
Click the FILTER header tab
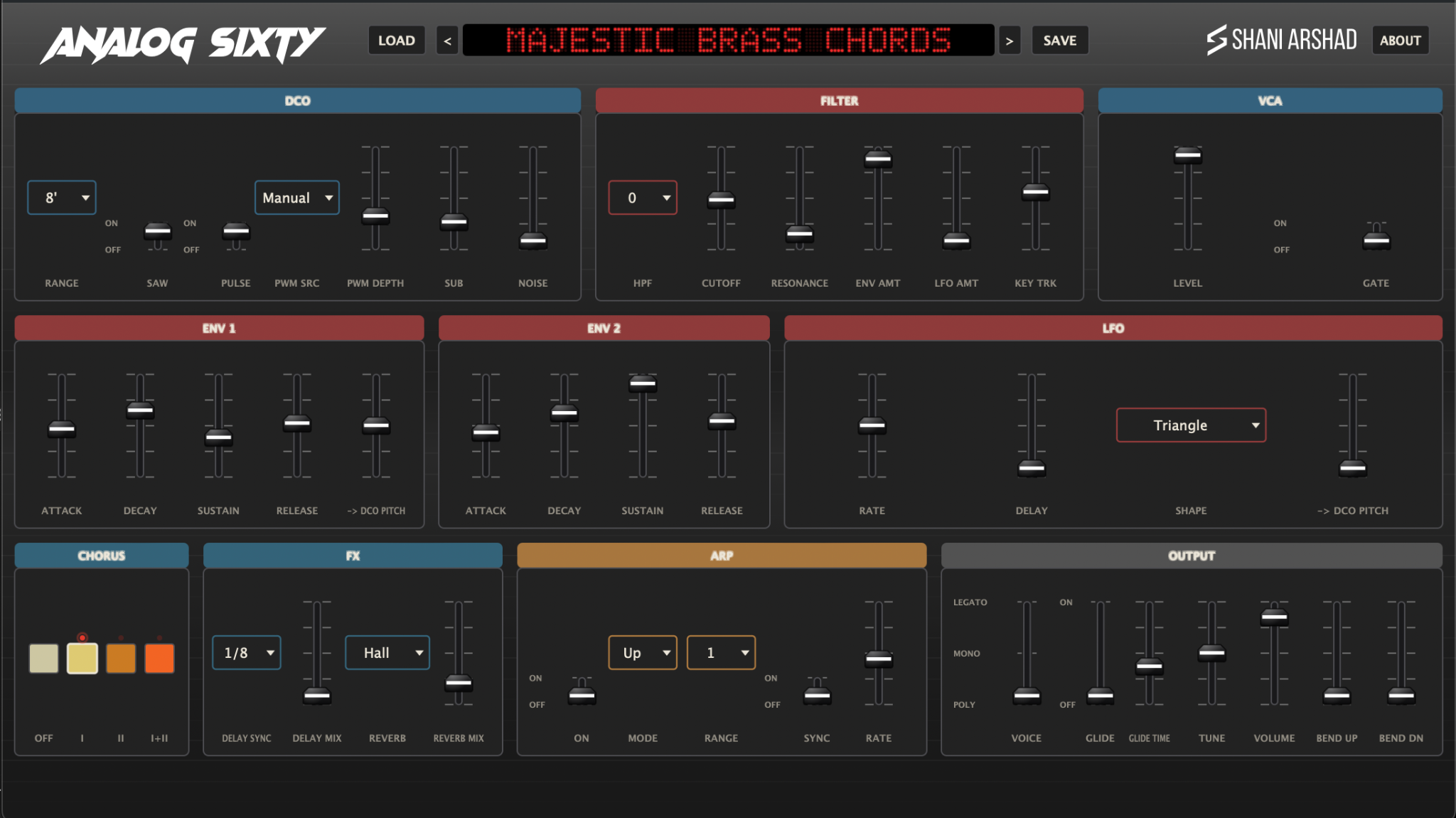(840, 101)
